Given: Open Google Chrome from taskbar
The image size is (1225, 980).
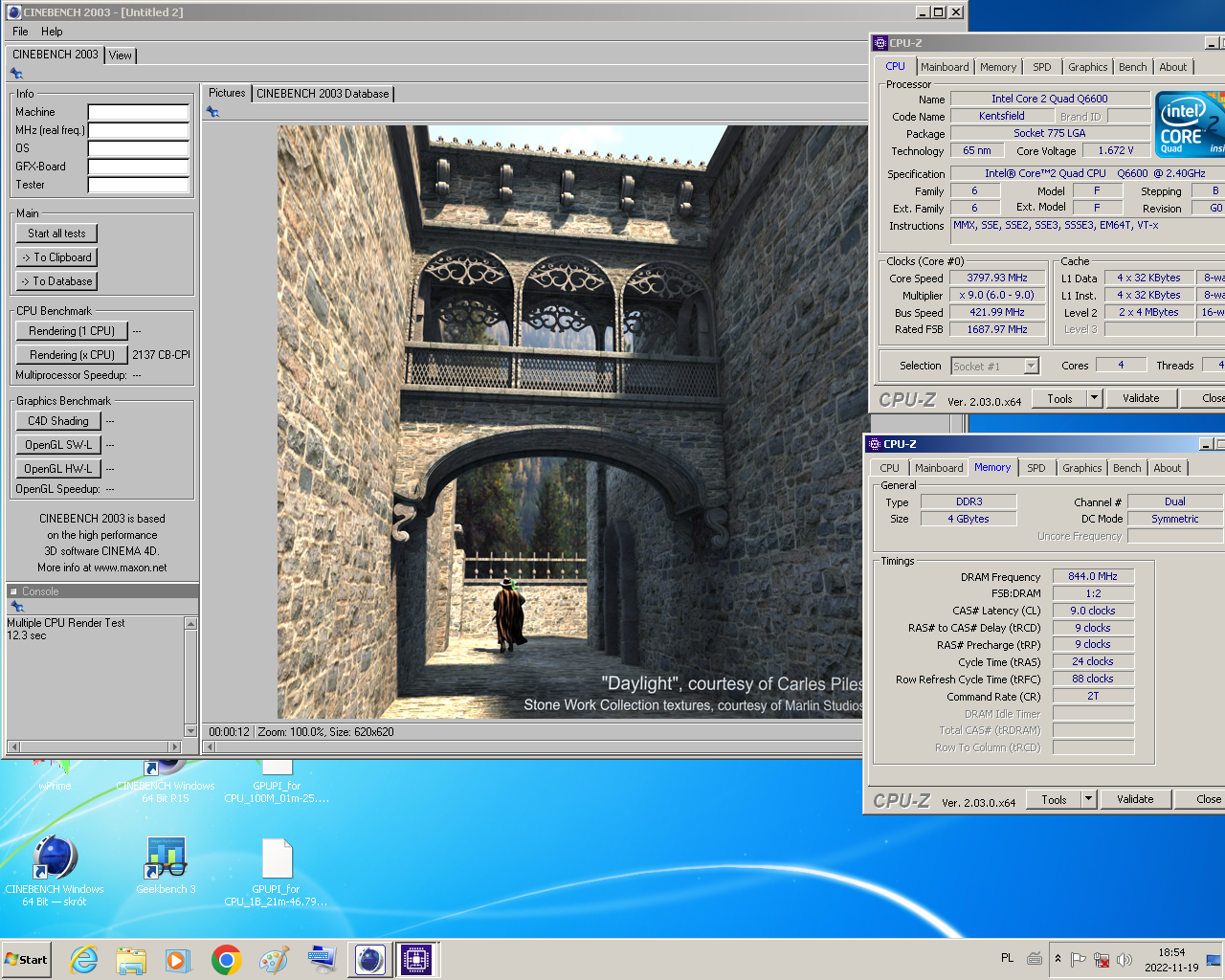Looking at the screenshot, I should (x=226, y=960).
